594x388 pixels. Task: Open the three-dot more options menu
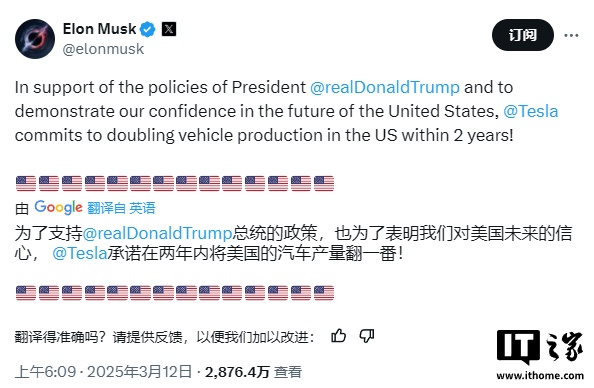point(571,35)
